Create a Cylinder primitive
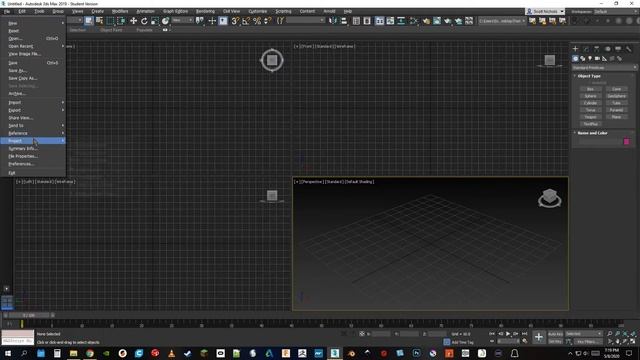This screenshot has width=640, height=360. (590, 103)
